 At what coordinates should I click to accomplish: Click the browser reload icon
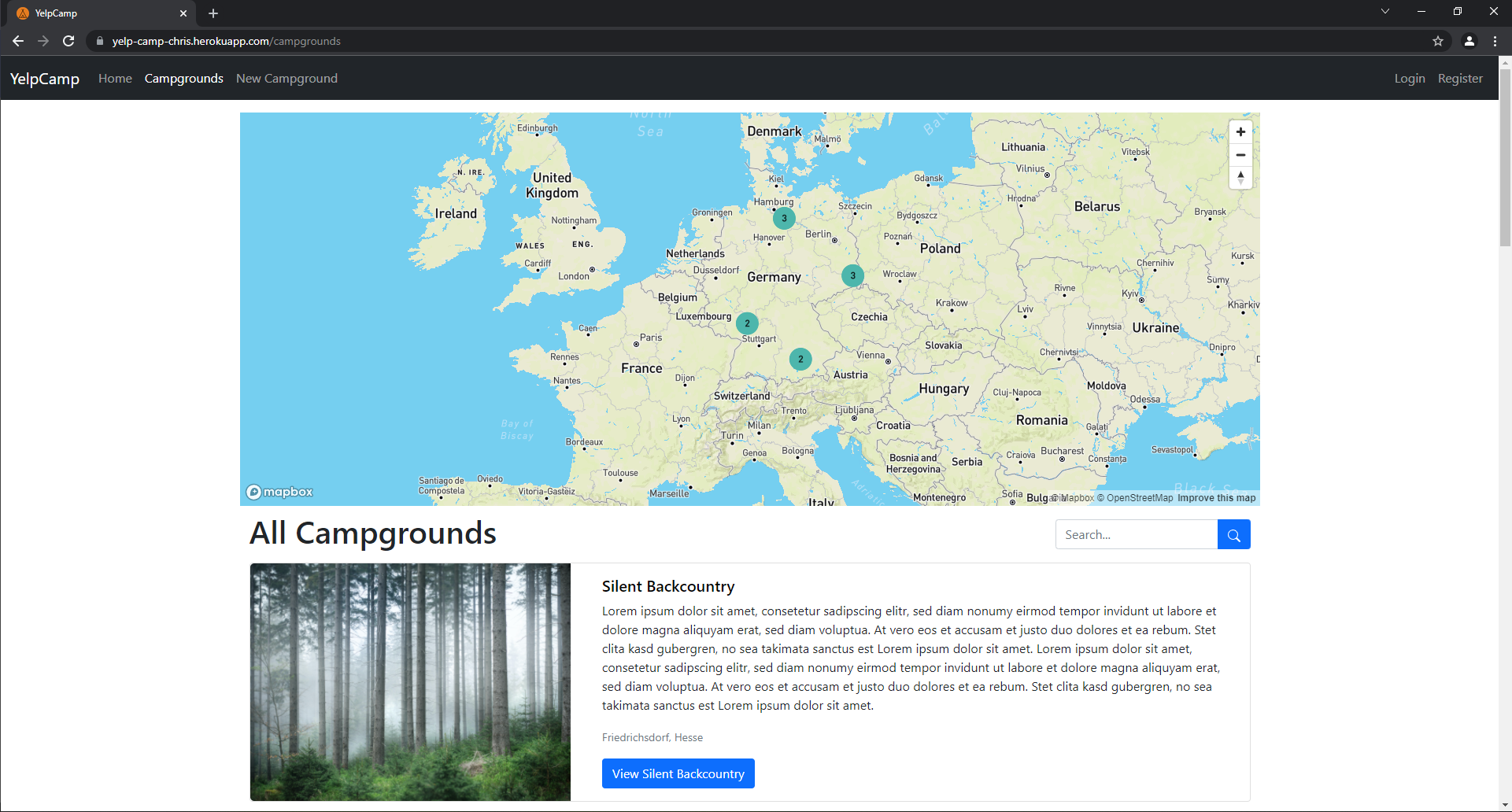tap(68, 41)
